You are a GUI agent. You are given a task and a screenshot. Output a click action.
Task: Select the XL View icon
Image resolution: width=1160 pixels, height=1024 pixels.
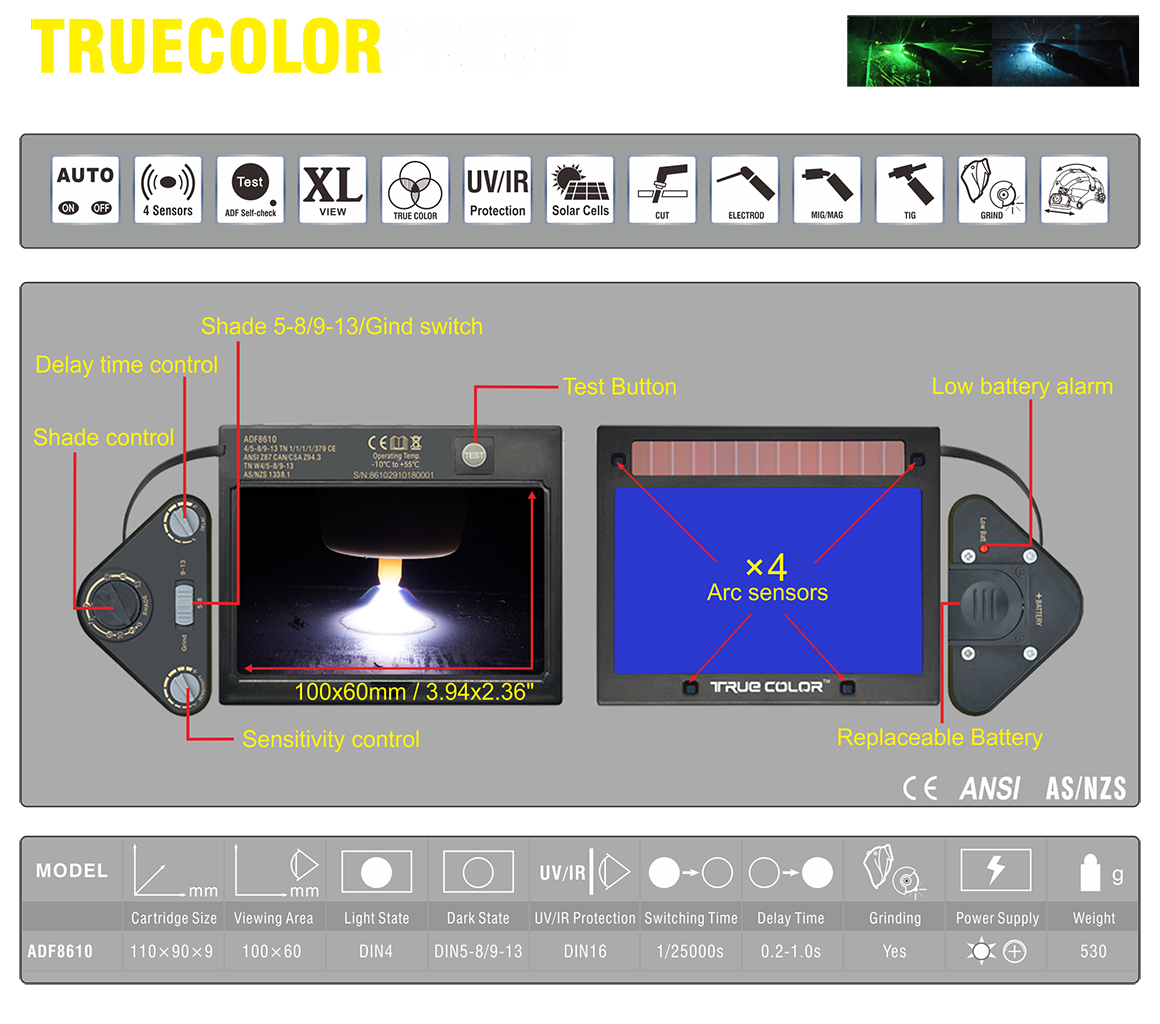pos(333,190)
